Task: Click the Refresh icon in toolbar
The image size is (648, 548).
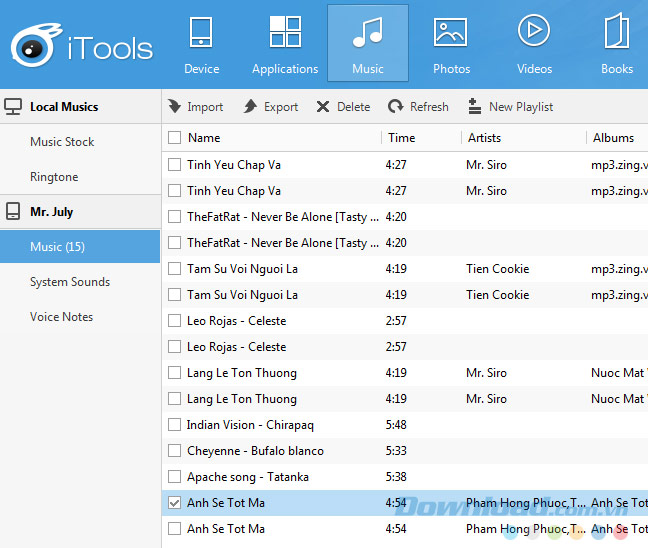Action: [396, 107]
